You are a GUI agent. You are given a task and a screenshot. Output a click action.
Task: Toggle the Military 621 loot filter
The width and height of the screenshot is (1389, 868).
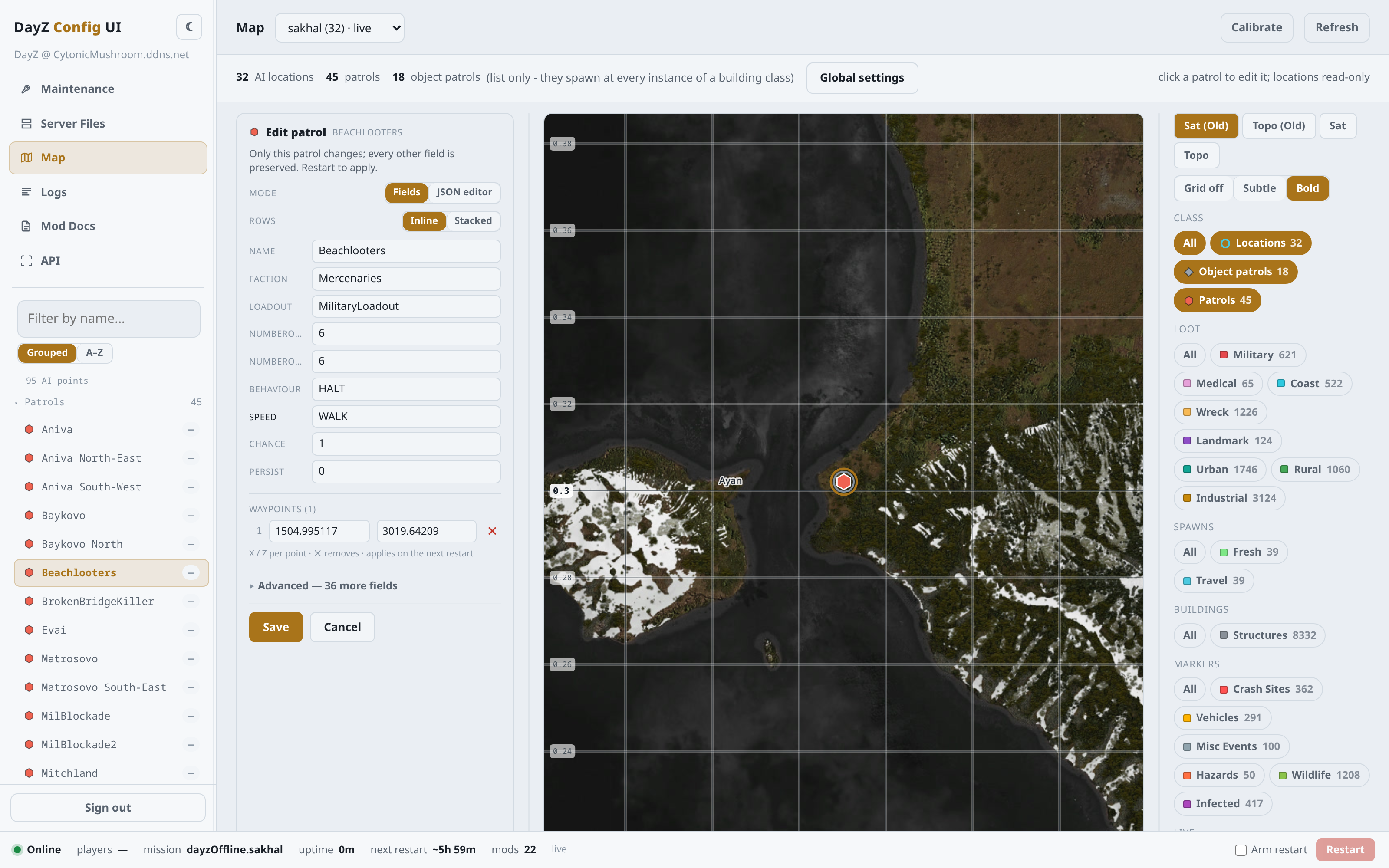1257,355
